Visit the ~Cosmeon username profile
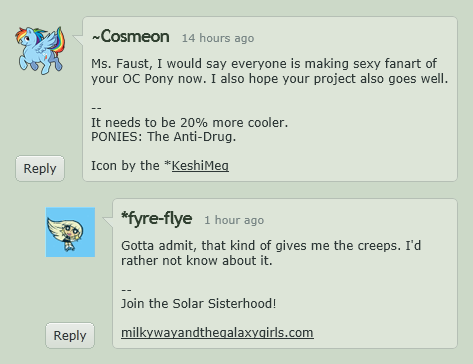The width and height of the screenshot is (473, 364). pos(130,36)
